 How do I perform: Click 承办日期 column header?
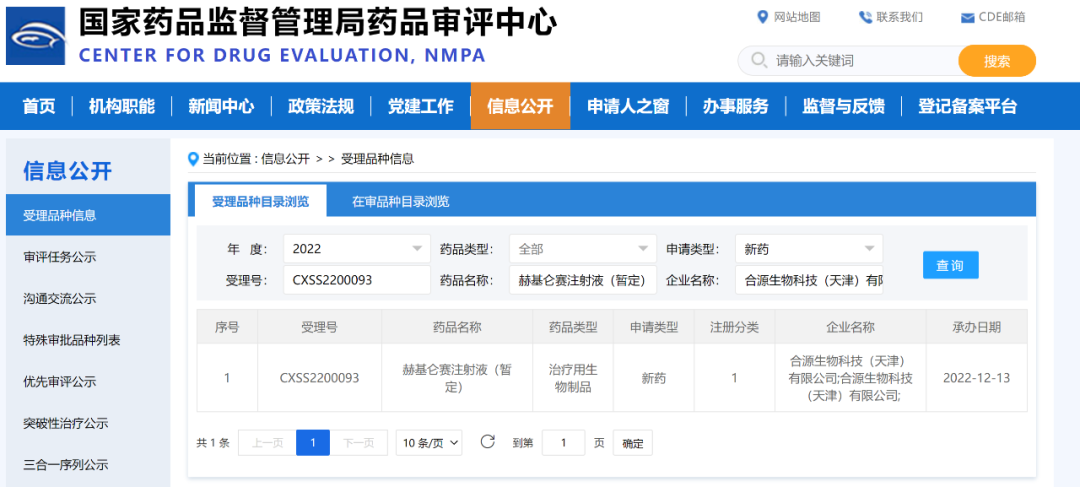click(977, 327)
